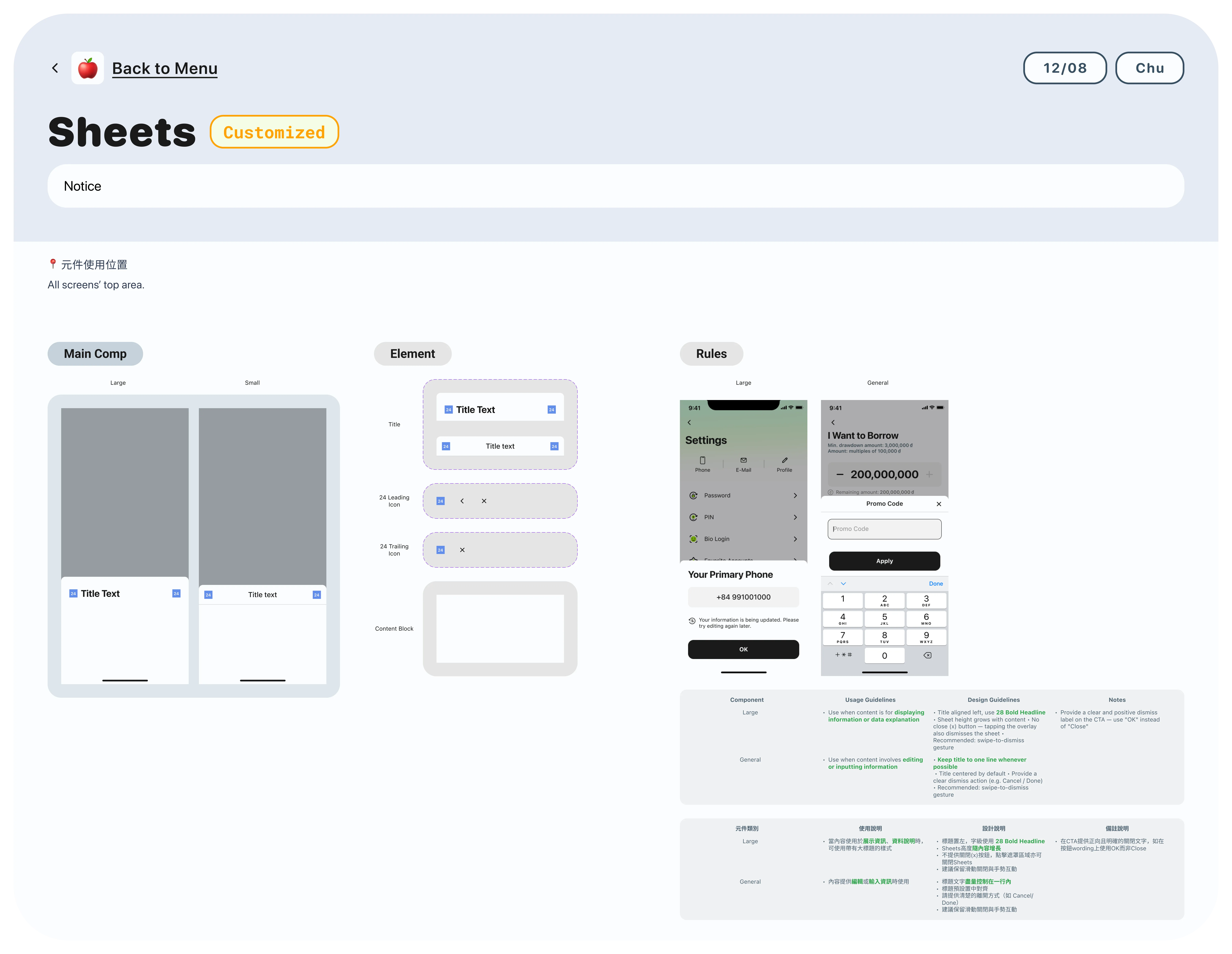The height and width of the screenshot is (954, 1232).
Task: Click the X icon in 24 Trailing Icon element
Action: pyautogui.click(x=462, y=550)
